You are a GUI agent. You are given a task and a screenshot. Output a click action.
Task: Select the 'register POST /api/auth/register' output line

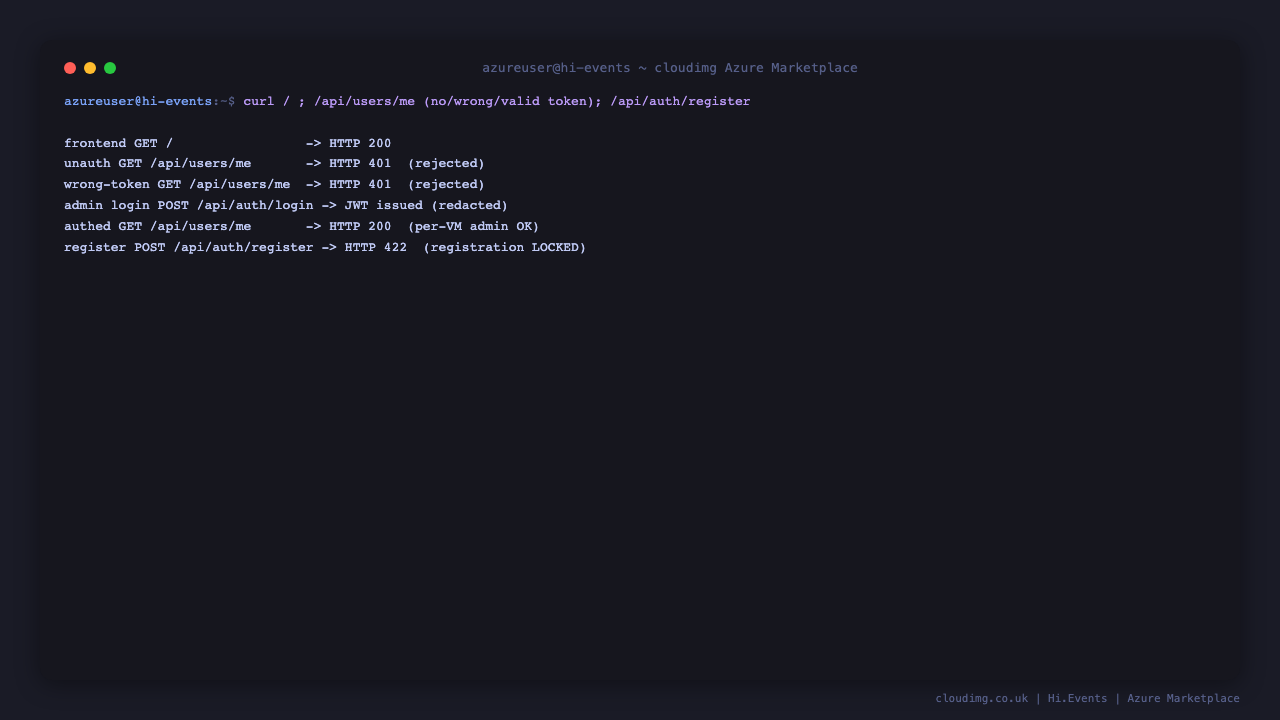coord(325,247)
